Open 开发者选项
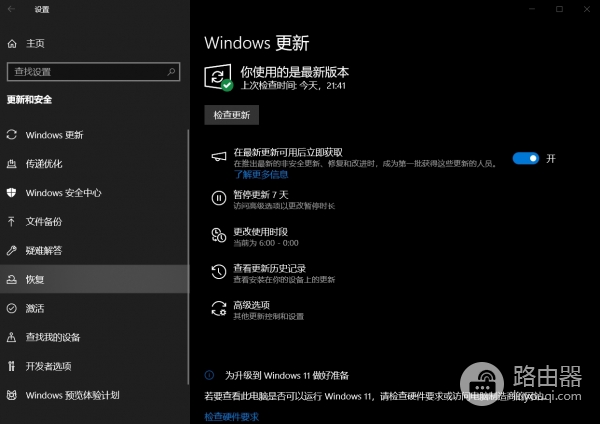This screenshot has height=424, width=600. 49,366
